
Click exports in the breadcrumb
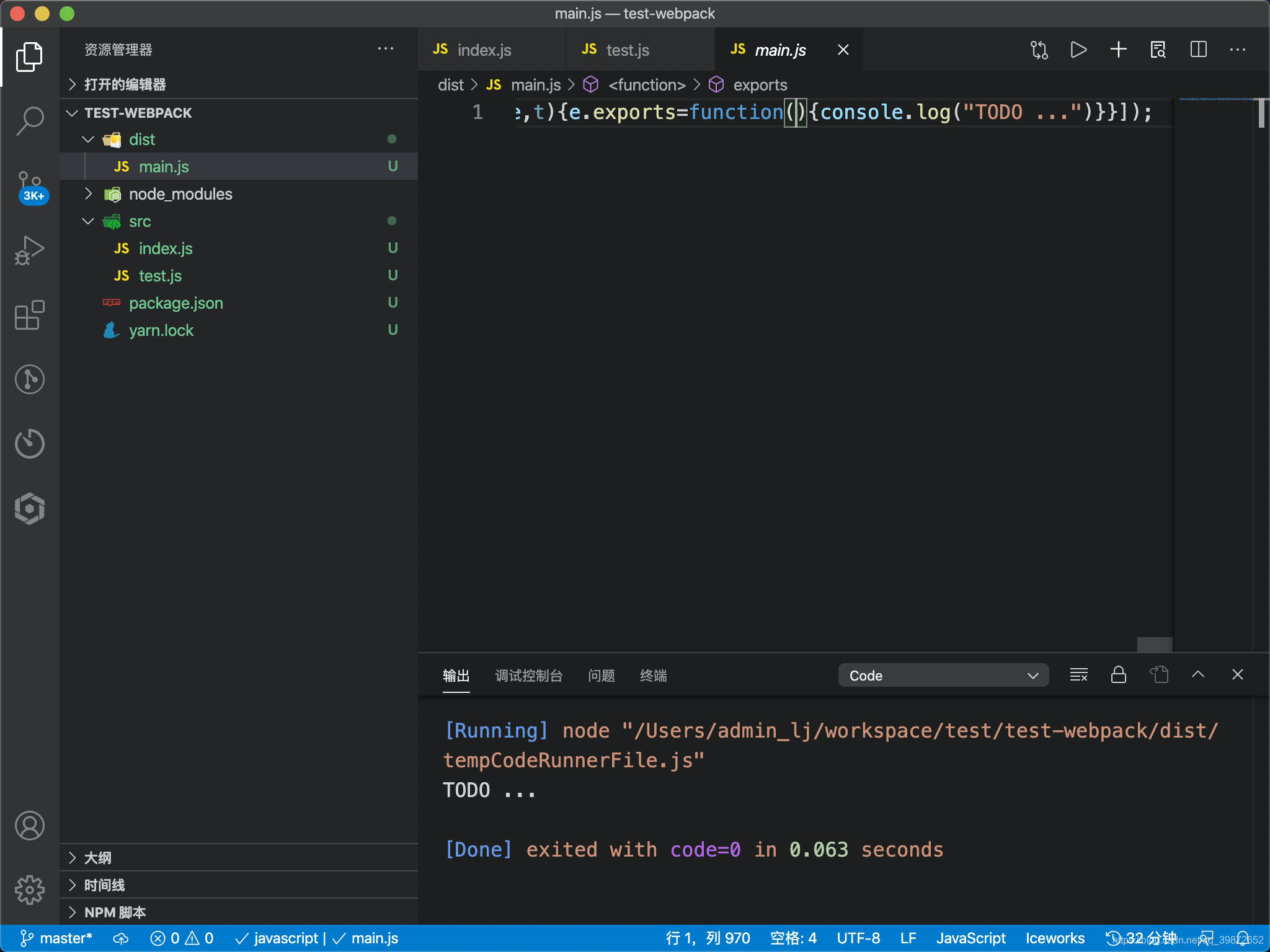[760, 85]
